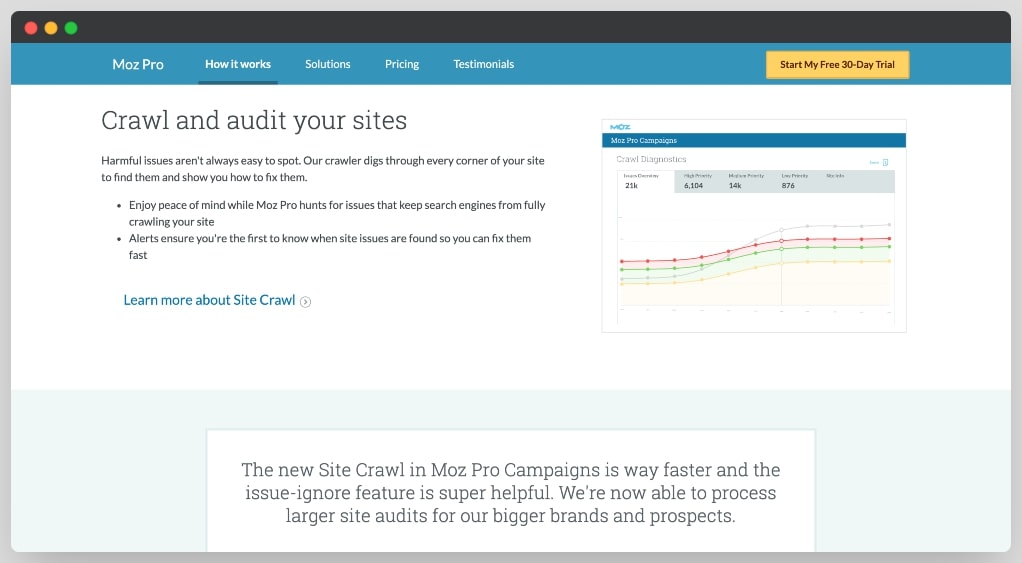Viewport: 1022px width, 563px height.
Task: Select the Moz Pro Campaigns header bar
Action: (753, 140)
